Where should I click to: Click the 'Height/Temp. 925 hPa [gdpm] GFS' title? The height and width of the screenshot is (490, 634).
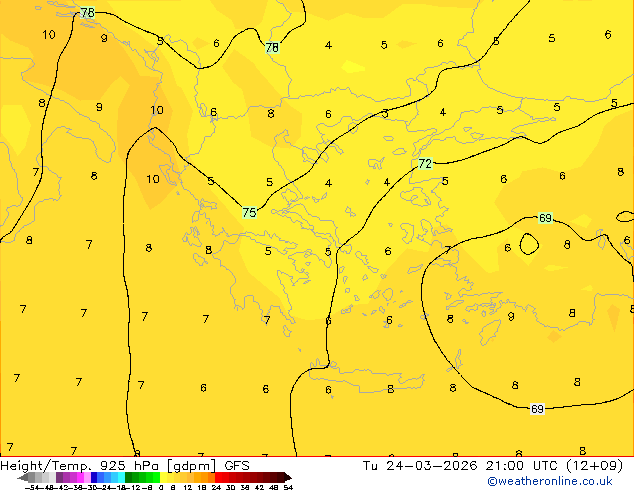[125, 466]
